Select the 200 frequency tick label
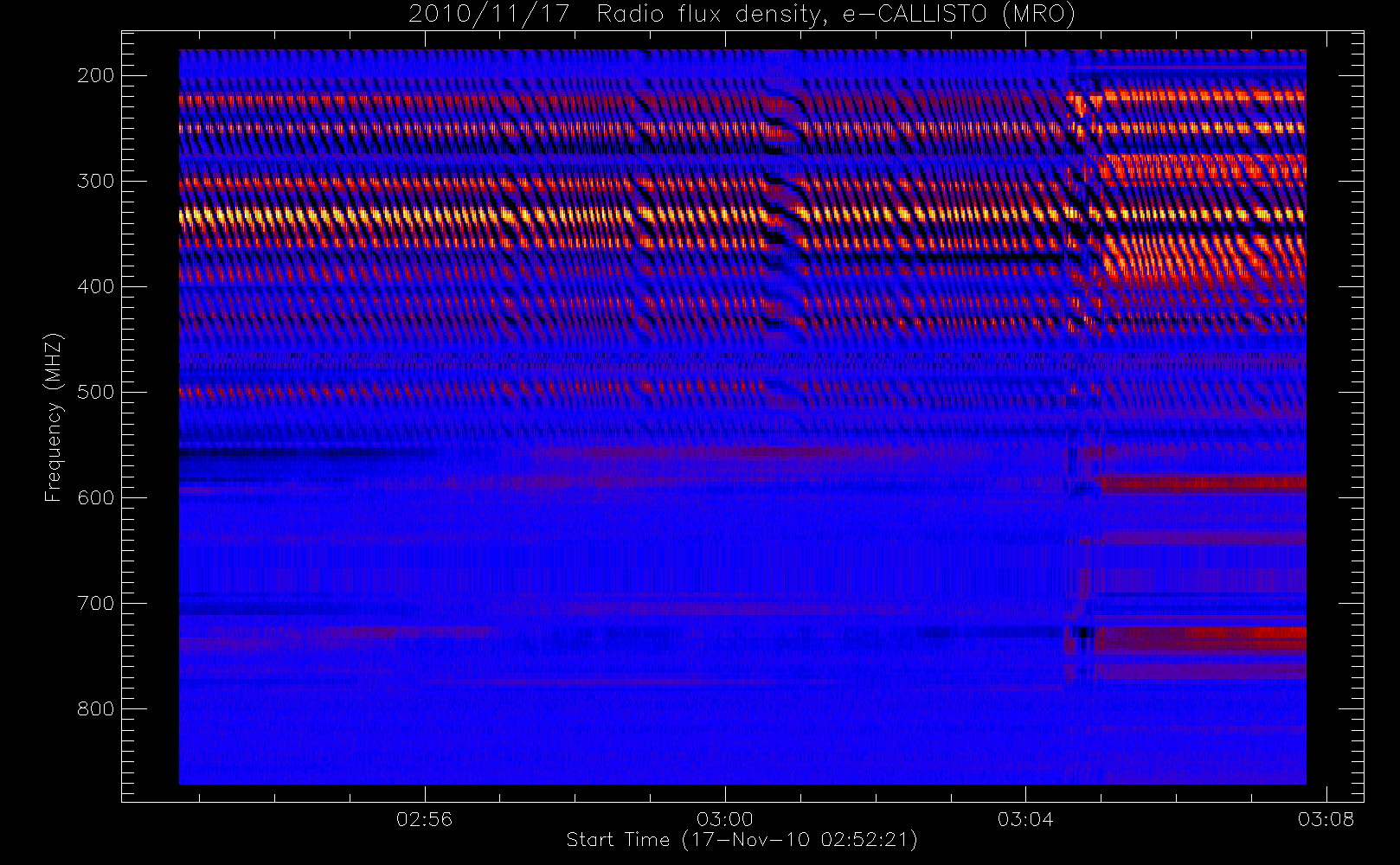 (x=96, y=75)
